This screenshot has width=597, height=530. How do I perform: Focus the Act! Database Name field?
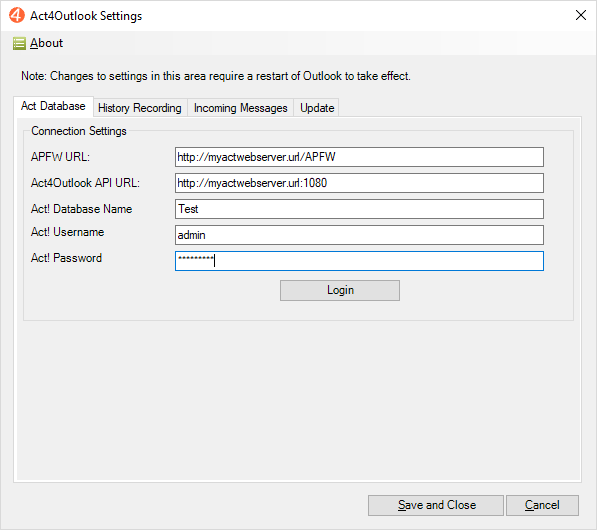pyautogui.click(x=359, y=209)
